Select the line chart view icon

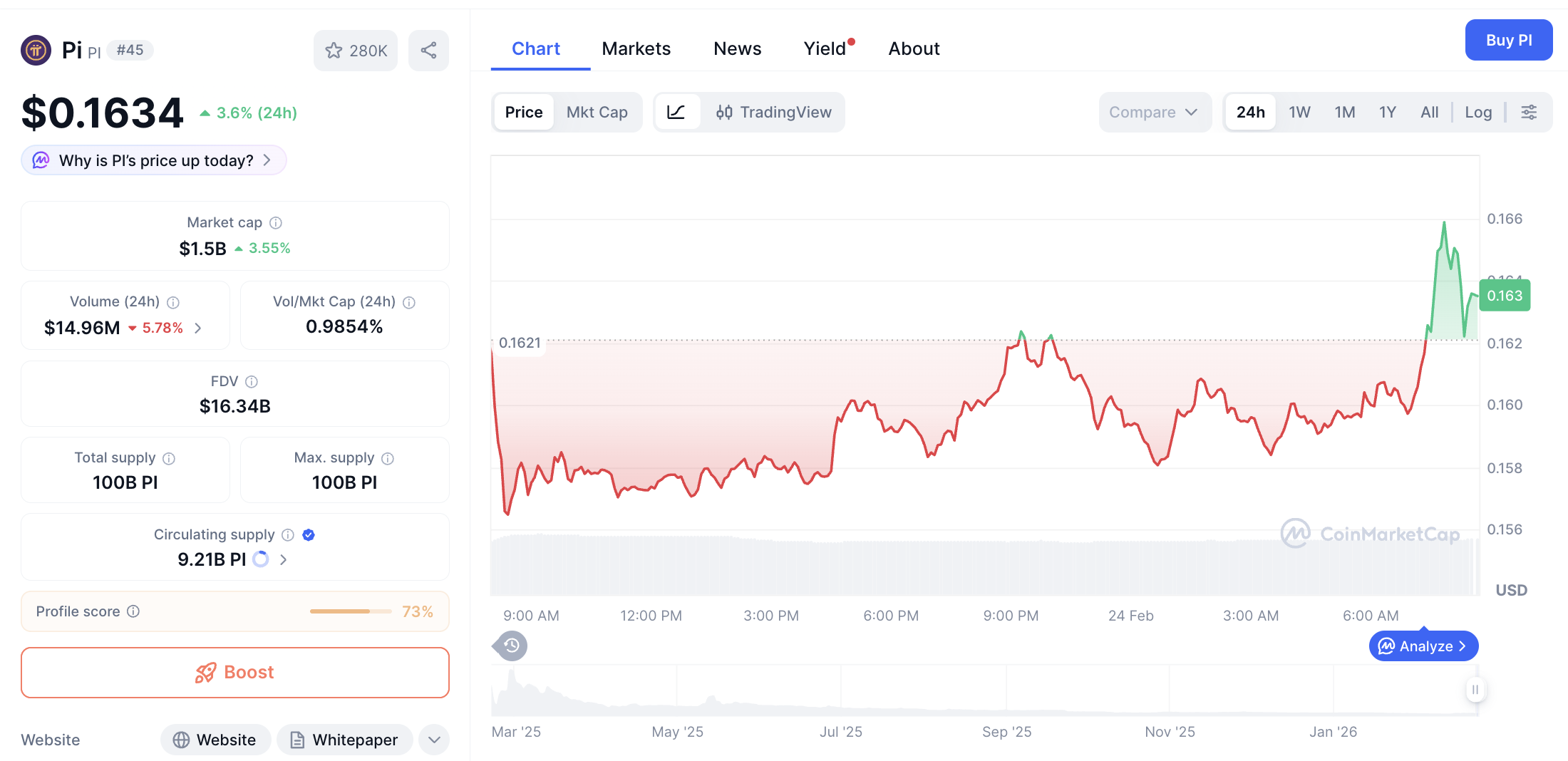click(677, 112)
